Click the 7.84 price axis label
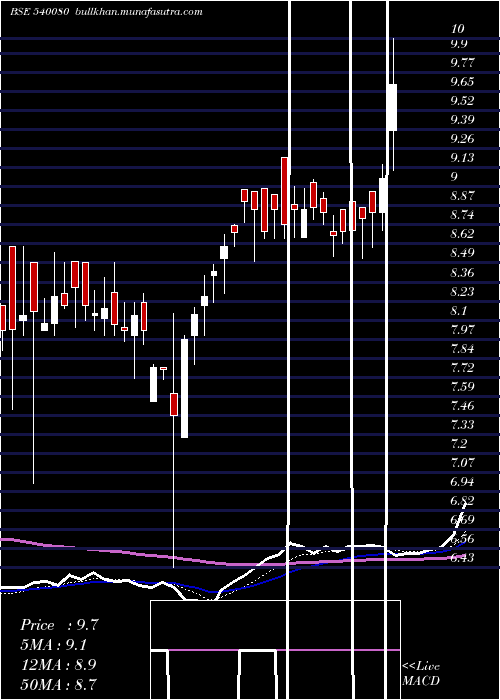The height and width of the screenshot is (700, 500). pyautogui.click(x=462, y=349)
